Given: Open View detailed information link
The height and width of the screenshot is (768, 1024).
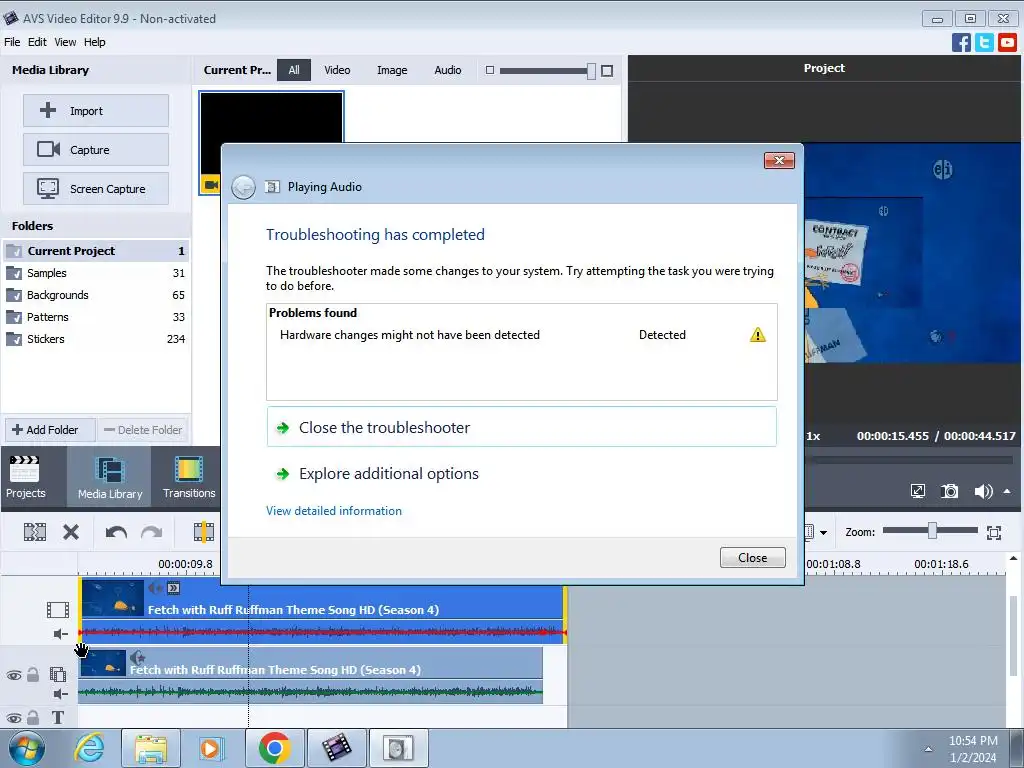Looking at the screenshot, I should click(334, 511).
